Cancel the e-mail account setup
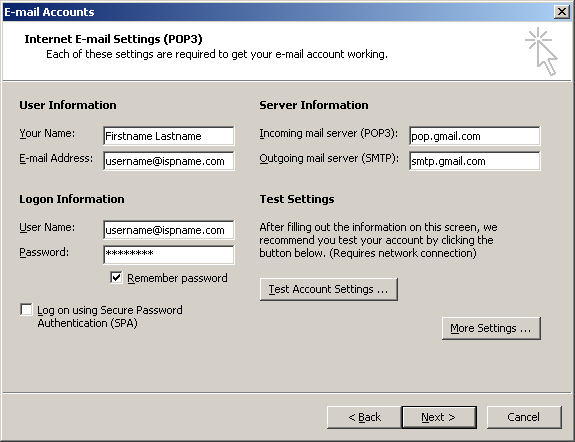Screen dimensions: 575x442 click(524, 417)
